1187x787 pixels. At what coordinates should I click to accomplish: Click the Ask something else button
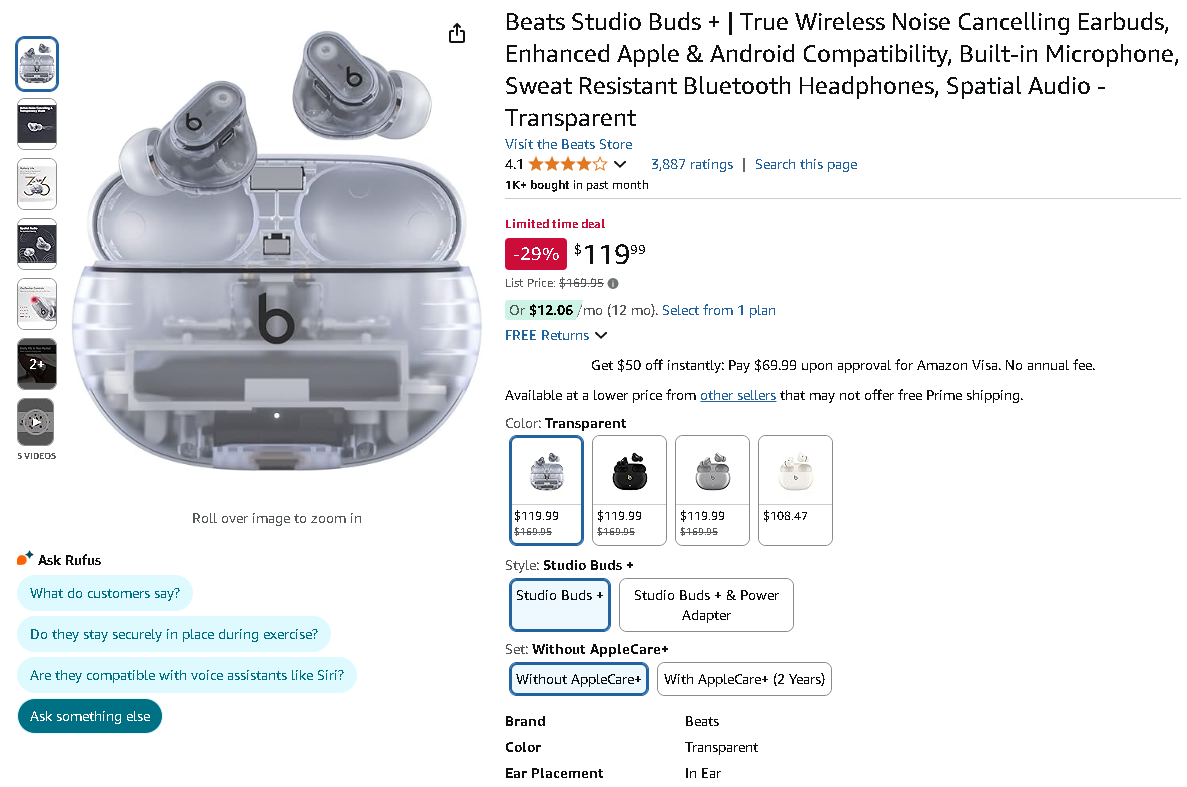[89, 716]
